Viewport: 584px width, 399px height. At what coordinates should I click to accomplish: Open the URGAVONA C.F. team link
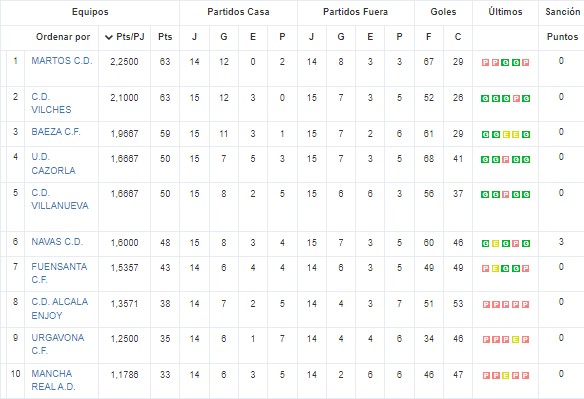point(58,344)
